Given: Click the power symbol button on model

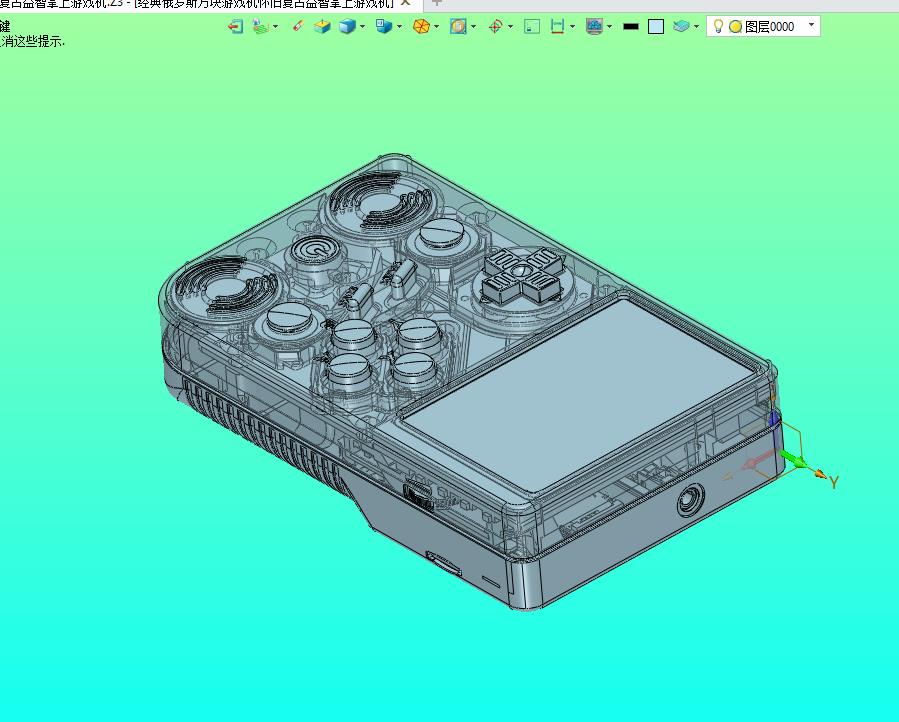Looking at the screenshot, I should click(x=314, y=250).
